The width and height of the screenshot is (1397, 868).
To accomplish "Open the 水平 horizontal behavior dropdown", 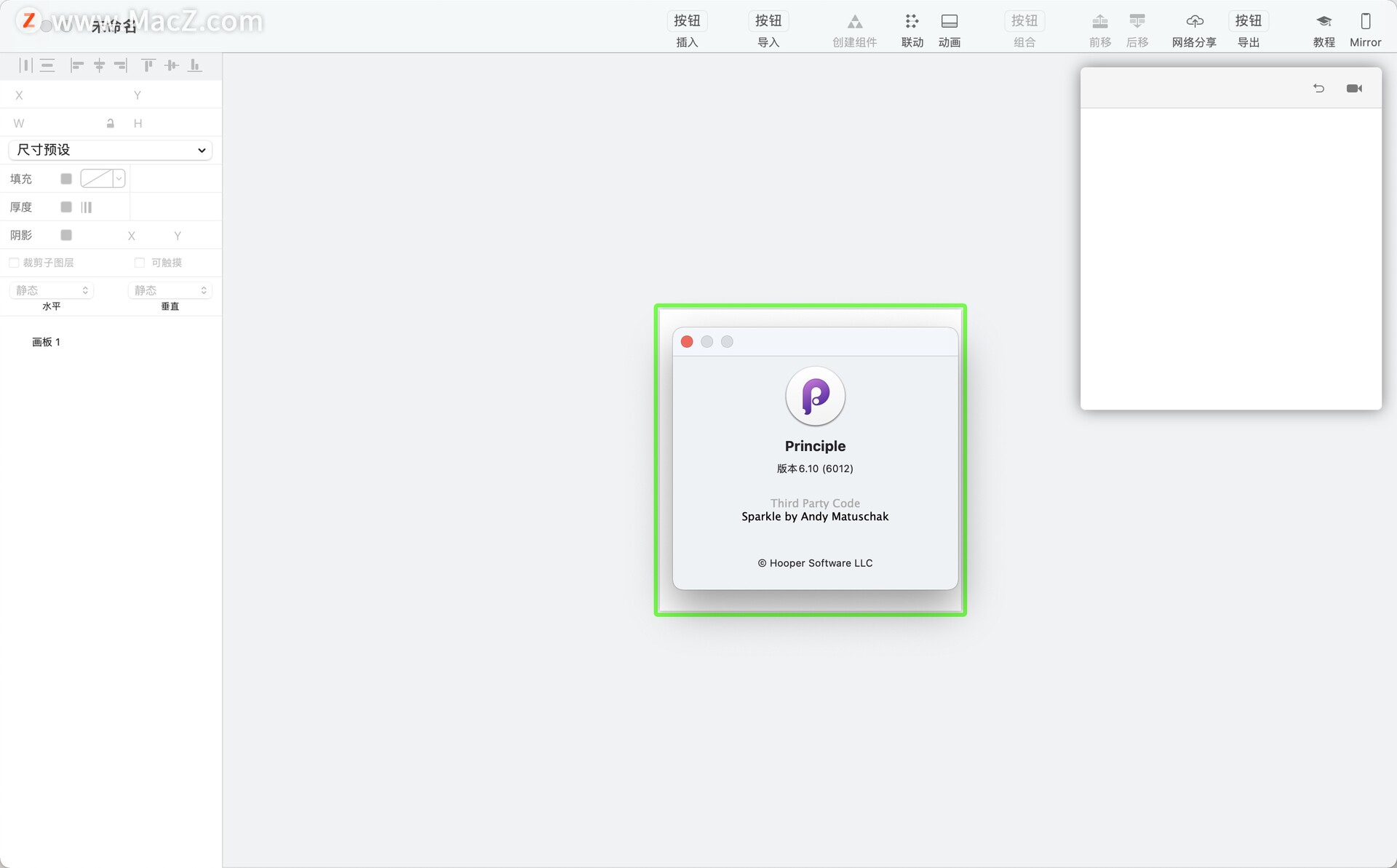I will click(x=51, y=290).
